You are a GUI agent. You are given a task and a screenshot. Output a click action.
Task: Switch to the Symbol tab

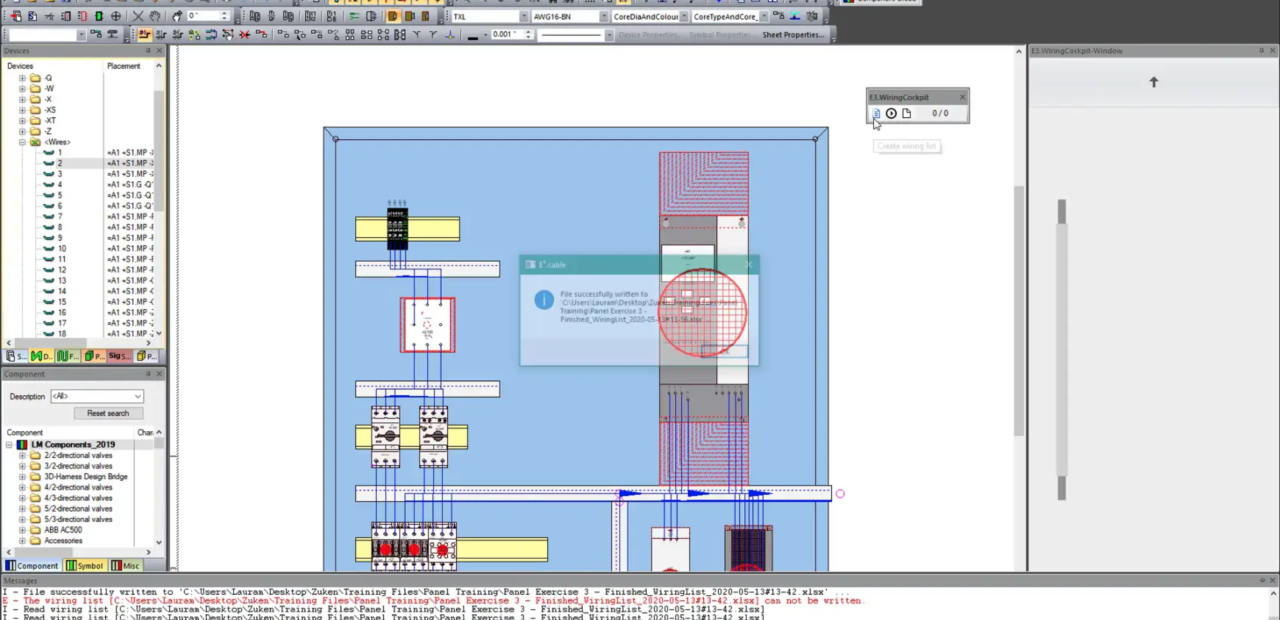click(85, 566)
